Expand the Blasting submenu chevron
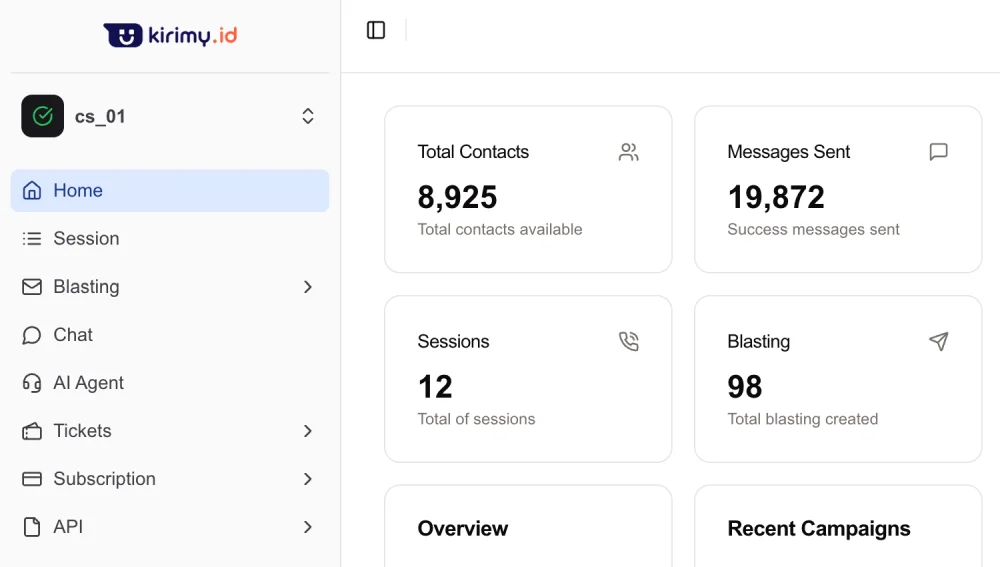This screenshot has width=1000, height=567. point(308,287)
